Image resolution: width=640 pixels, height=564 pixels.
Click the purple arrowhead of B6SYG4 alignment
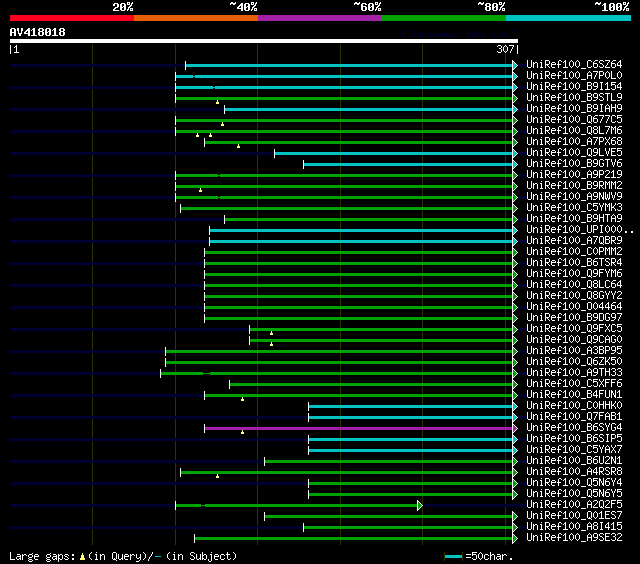(515, 428)
